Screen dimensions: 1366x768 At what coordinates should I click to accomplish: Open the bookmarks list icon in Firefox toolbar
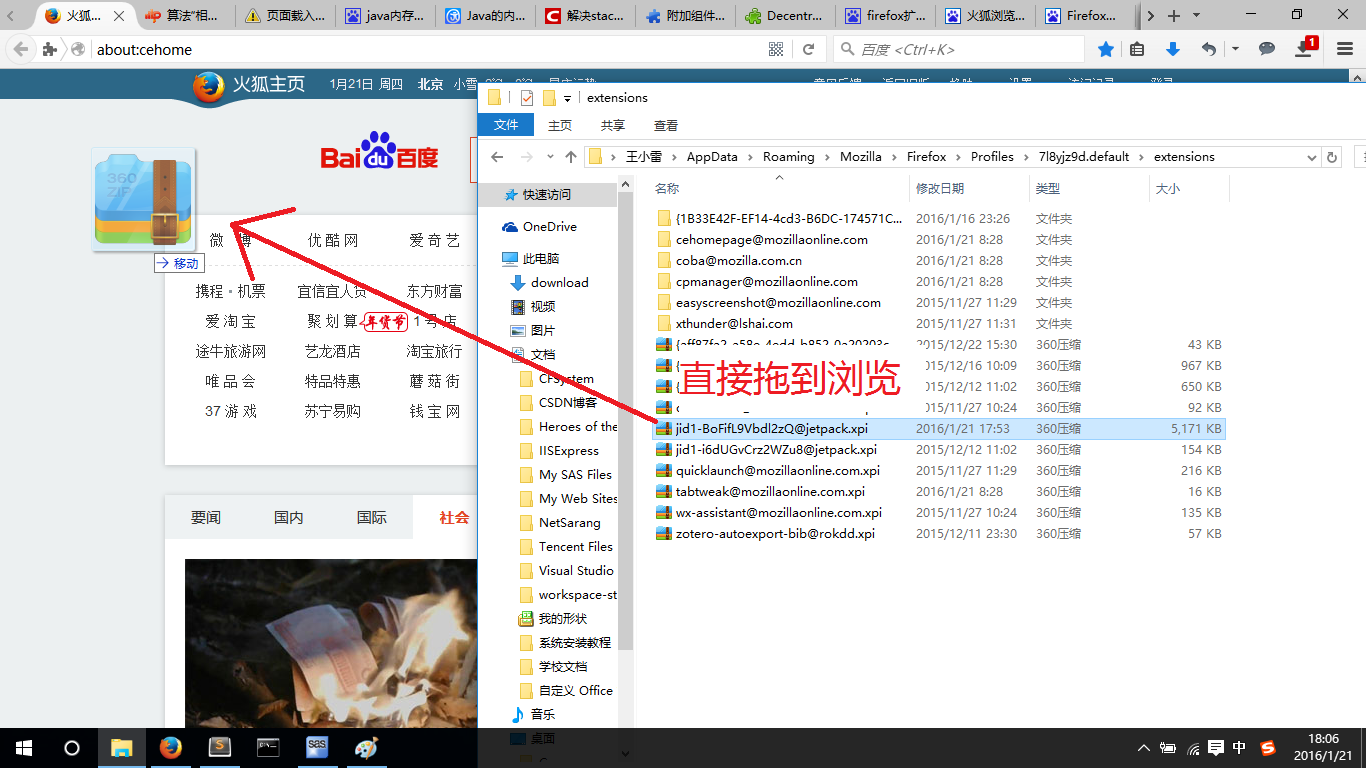tap(1137, 49)
